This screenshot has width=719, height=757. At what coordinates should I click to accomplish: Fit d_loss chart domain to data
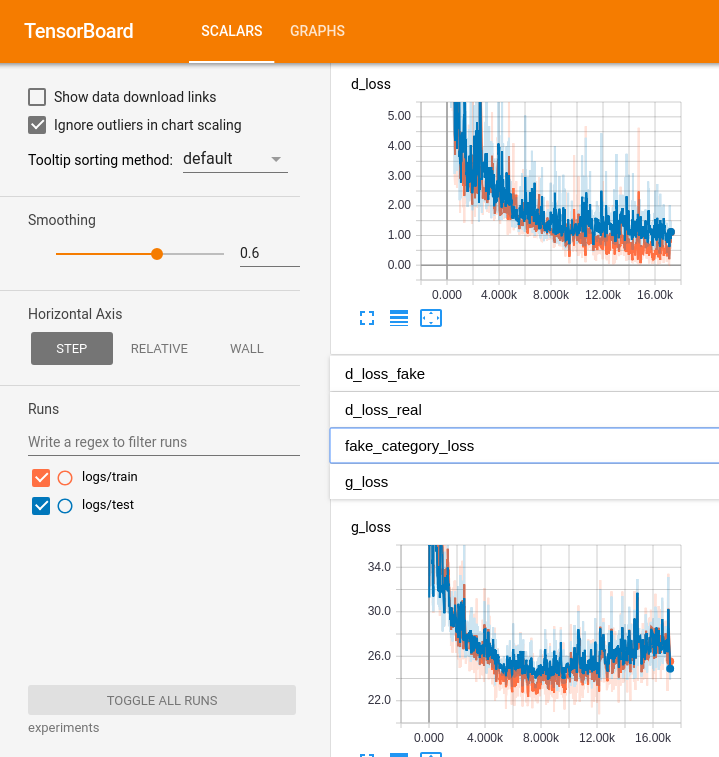point(431,318)
